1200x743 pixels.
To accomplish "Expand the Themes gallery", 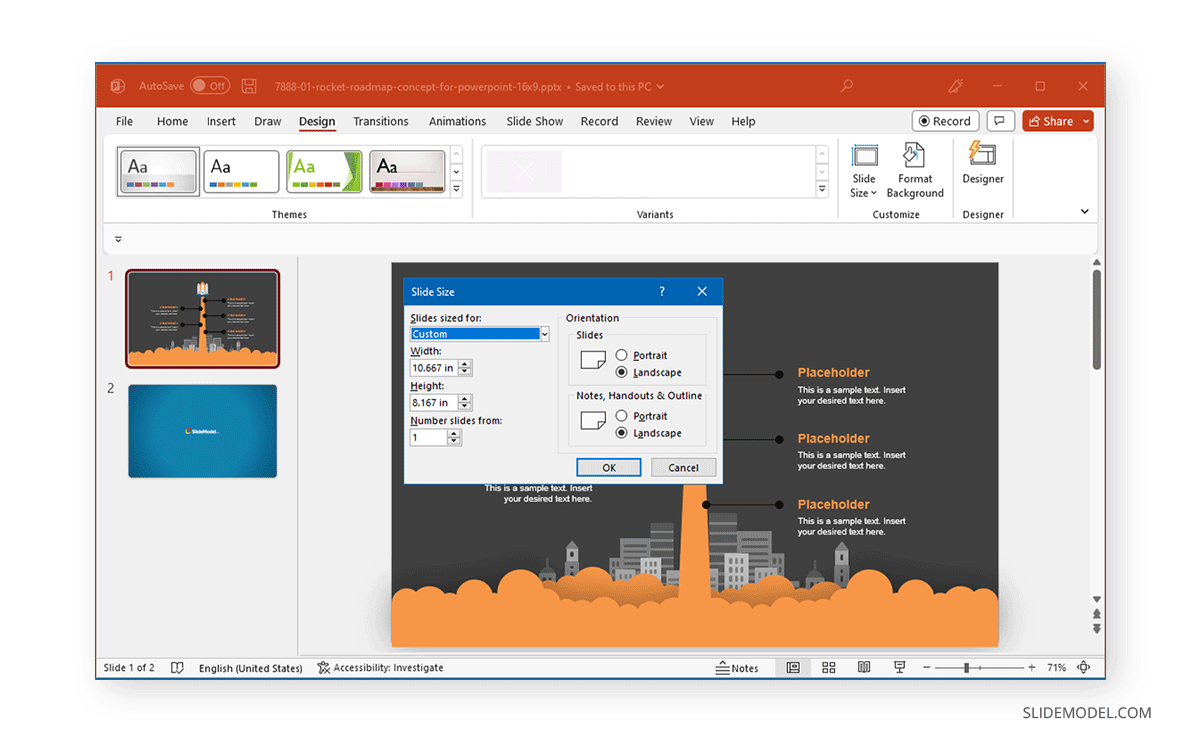I will (x=457, y=186).
